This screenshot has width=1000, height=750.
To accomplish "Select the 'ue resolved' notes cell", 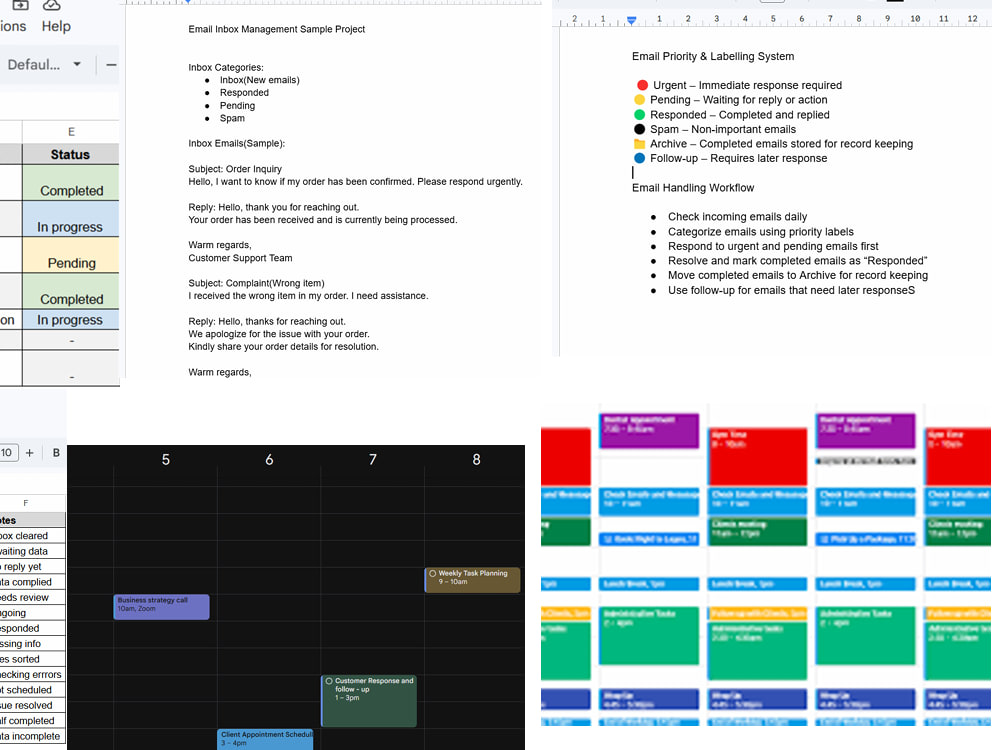I will (x=32, y=705).
